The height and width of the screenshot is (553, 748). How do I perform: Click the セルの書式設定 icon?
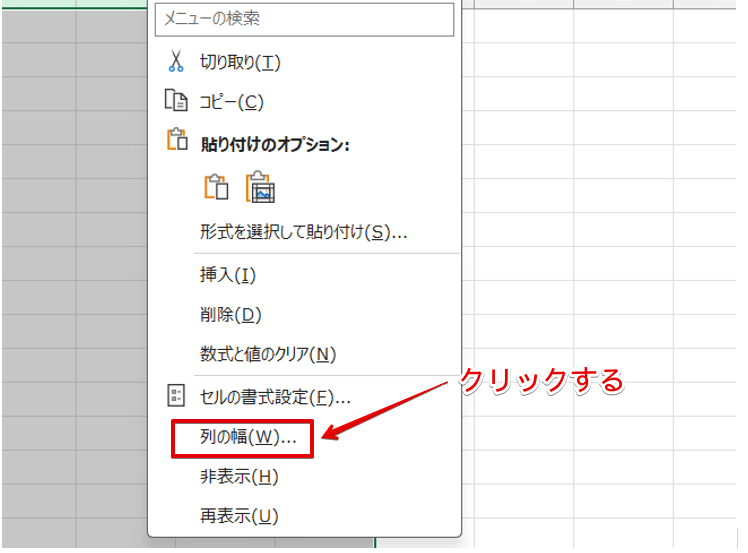pos(176,396)
